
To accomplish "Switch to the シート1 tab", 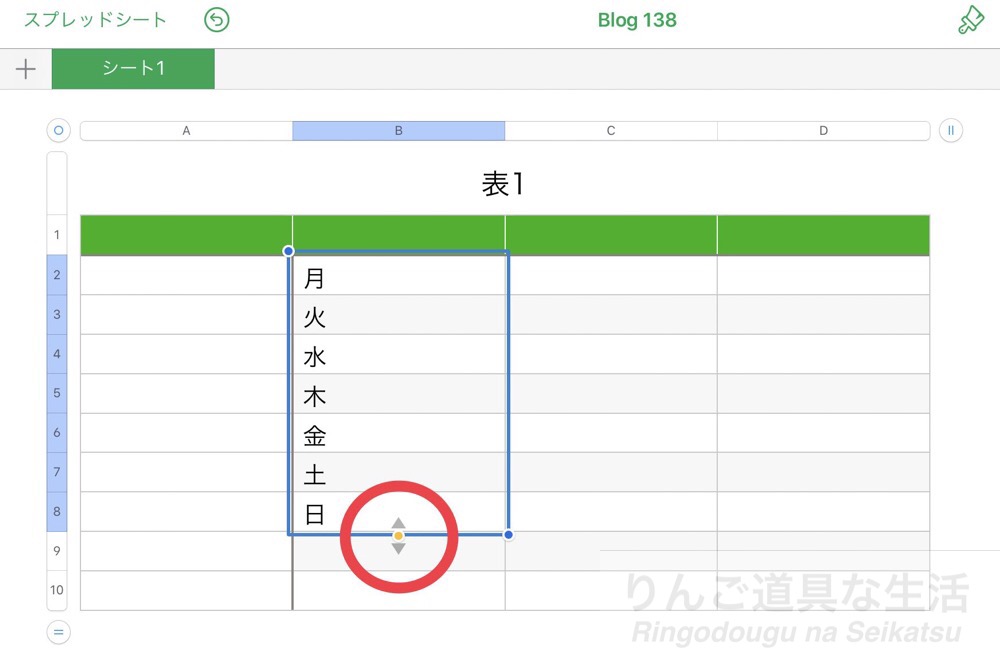I will [133, 70].
